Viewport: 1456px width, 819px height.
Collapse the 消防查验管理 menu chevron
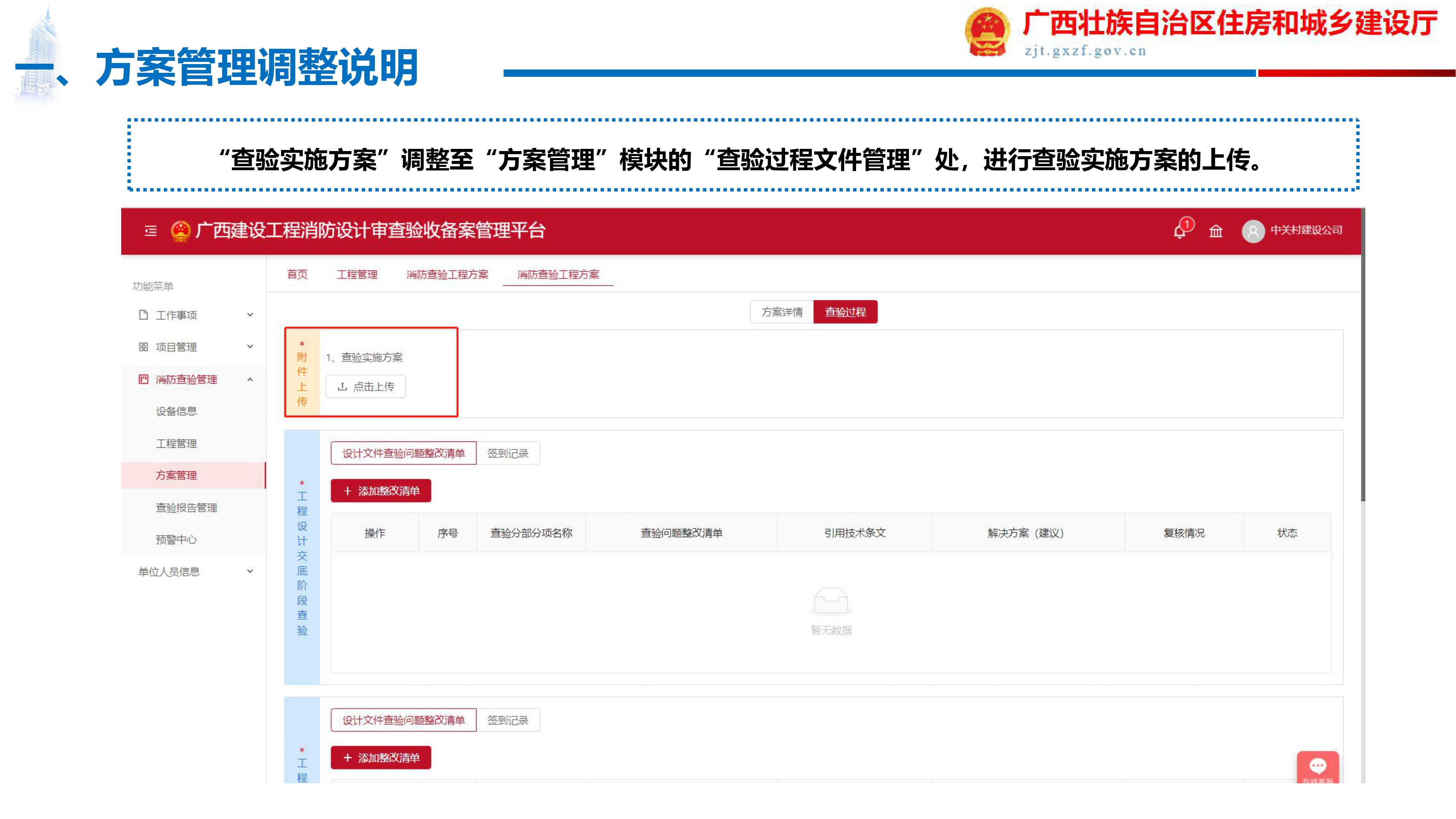click(x=250, y=379)
